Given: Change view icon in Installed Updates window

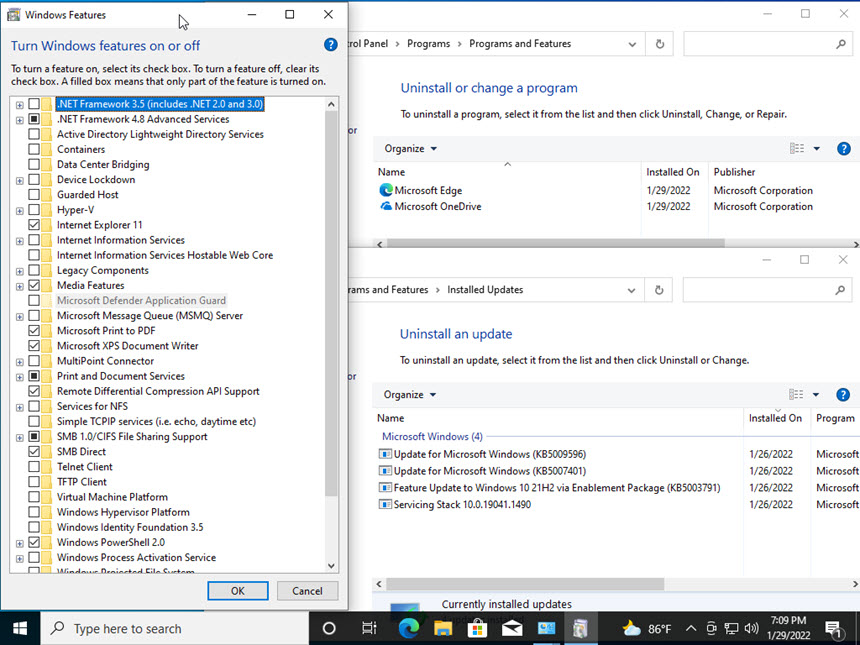Looking at the screenshot, I should pos(796,395).
